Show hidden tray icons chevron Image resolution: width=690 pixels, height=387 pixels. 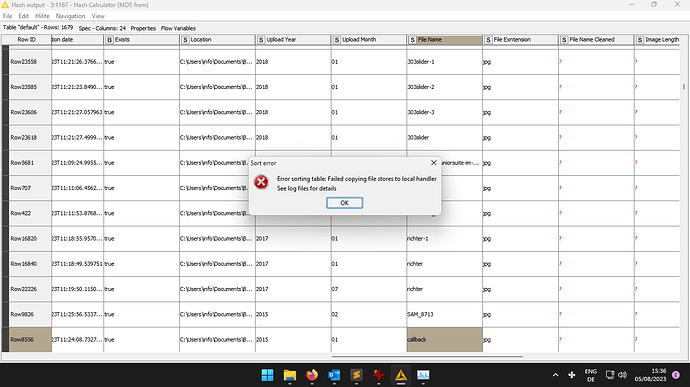point(555,375)
